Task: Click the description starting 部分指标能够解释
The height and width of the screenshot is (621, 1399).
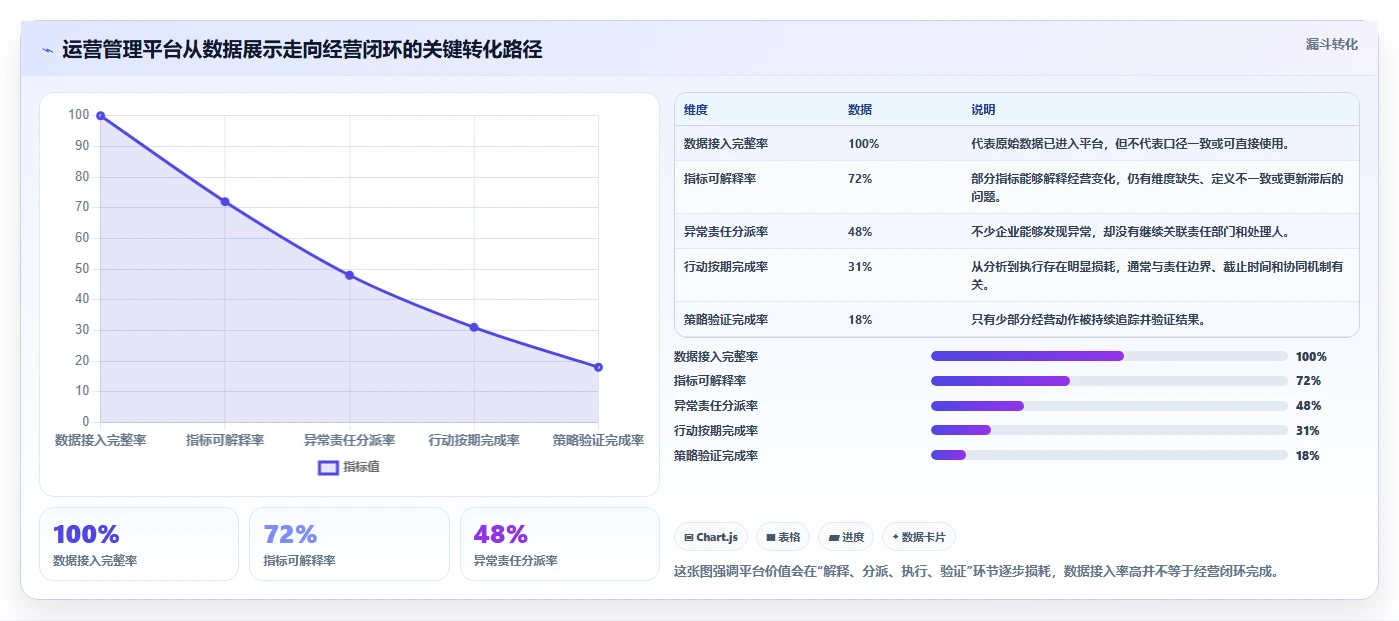Action: (1157, 188)
